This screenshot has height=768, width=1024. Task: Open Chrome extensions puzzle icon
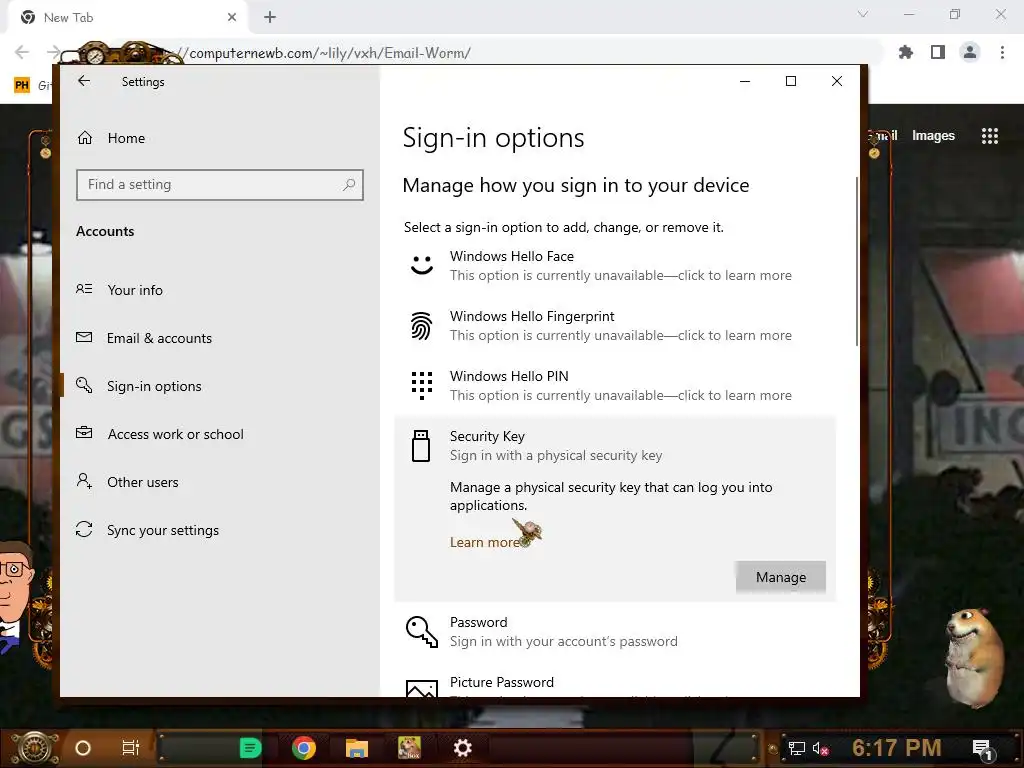tap(906, 52)
